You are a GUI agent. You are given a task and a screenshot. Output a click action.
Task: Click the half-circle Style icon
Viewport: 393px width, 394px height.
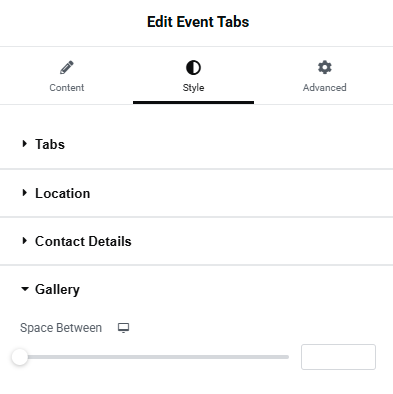click(193, 67)
